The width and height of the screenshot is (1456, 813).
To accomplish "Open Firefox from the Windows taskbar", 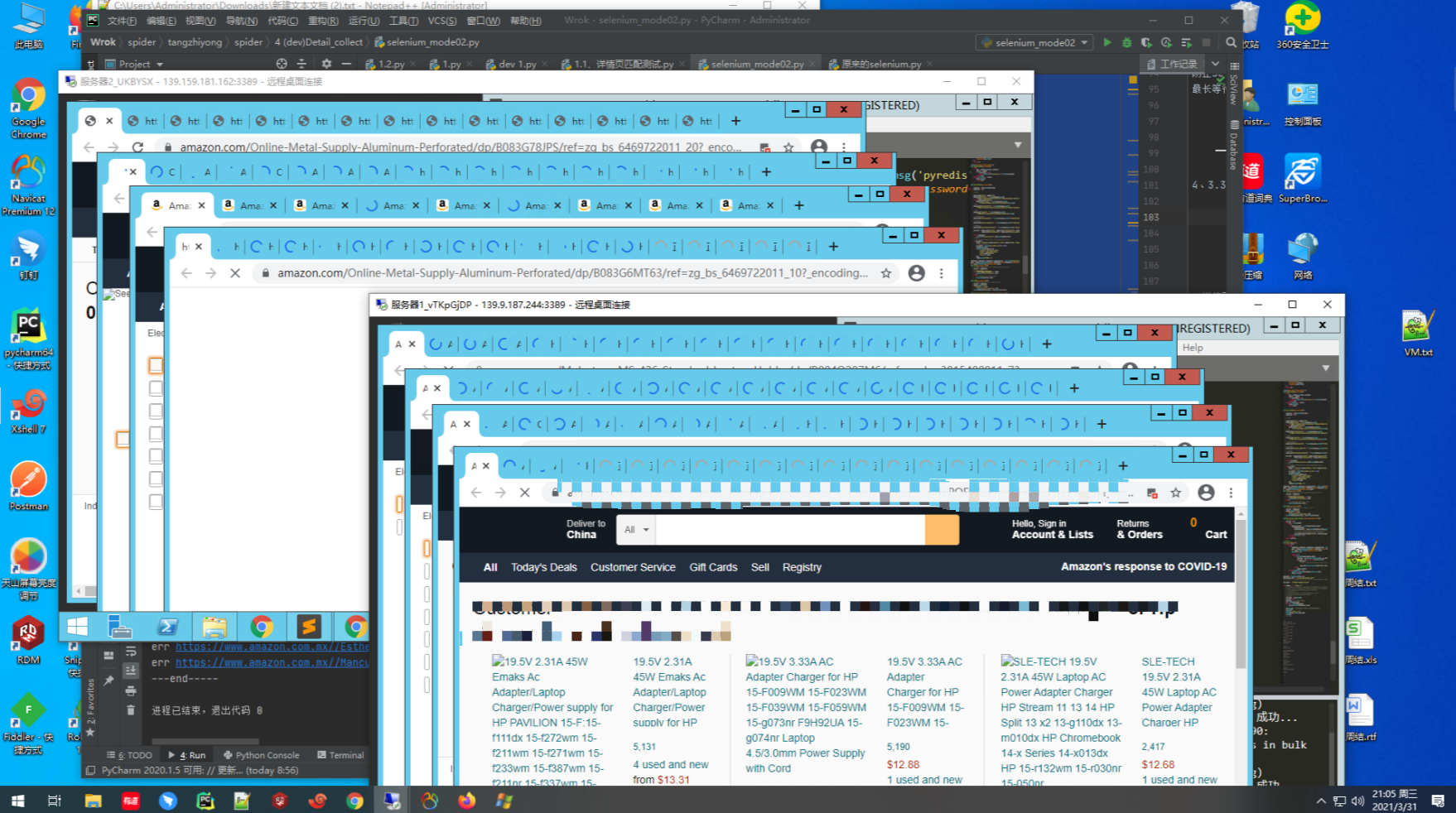I will coord(467,801).
